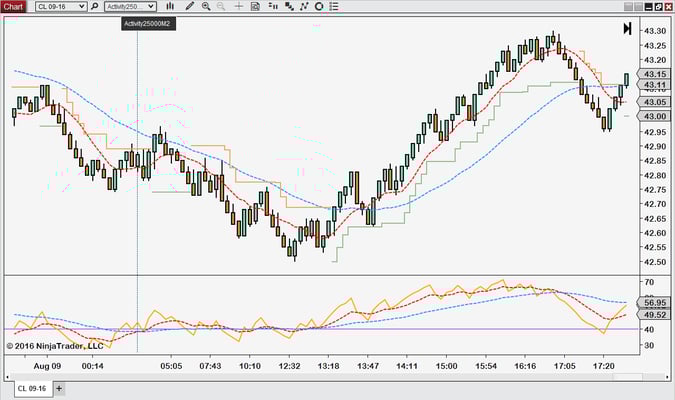
Task: Click the instrument search magnifier icon
Action: [x=95, y=6]
